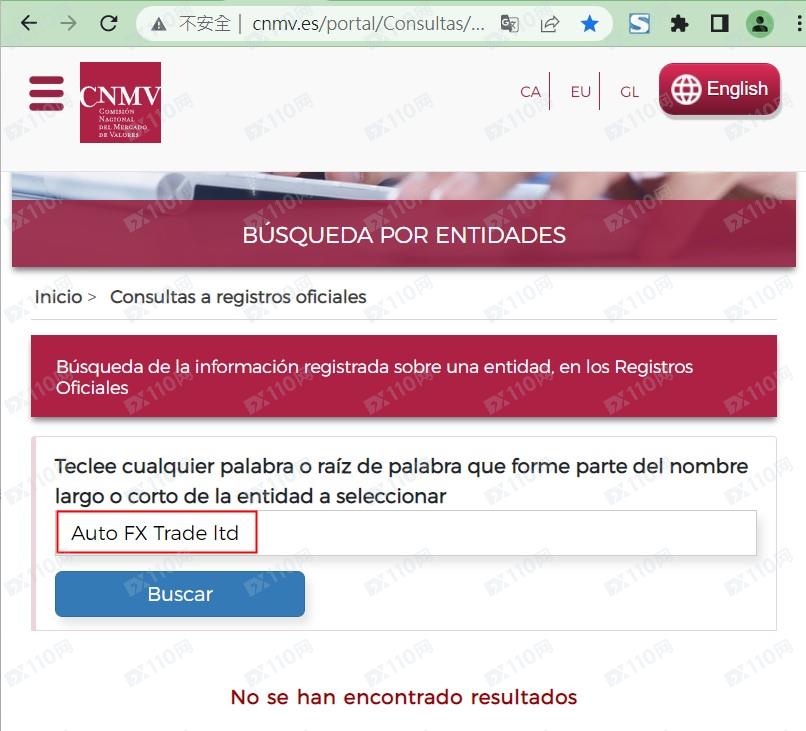
Task: Click the CNMV logo
Action: [120, 102]
